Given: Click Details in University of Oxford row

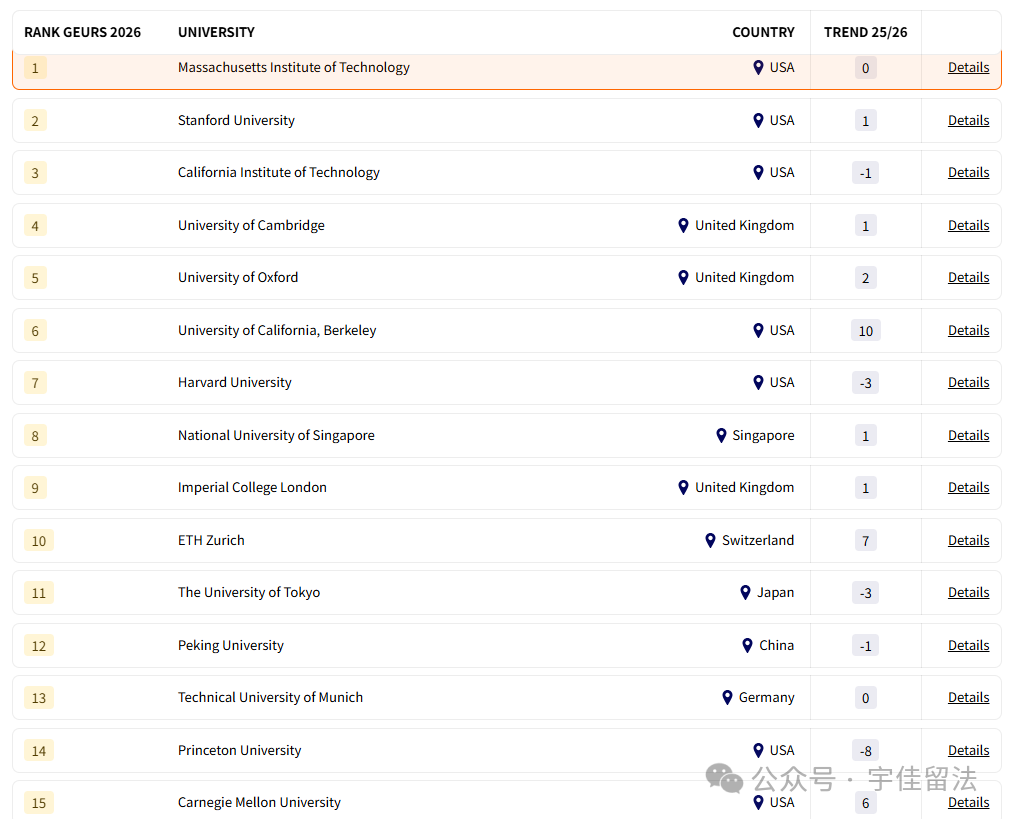Looking at the screenshot, I should [968, 277].
